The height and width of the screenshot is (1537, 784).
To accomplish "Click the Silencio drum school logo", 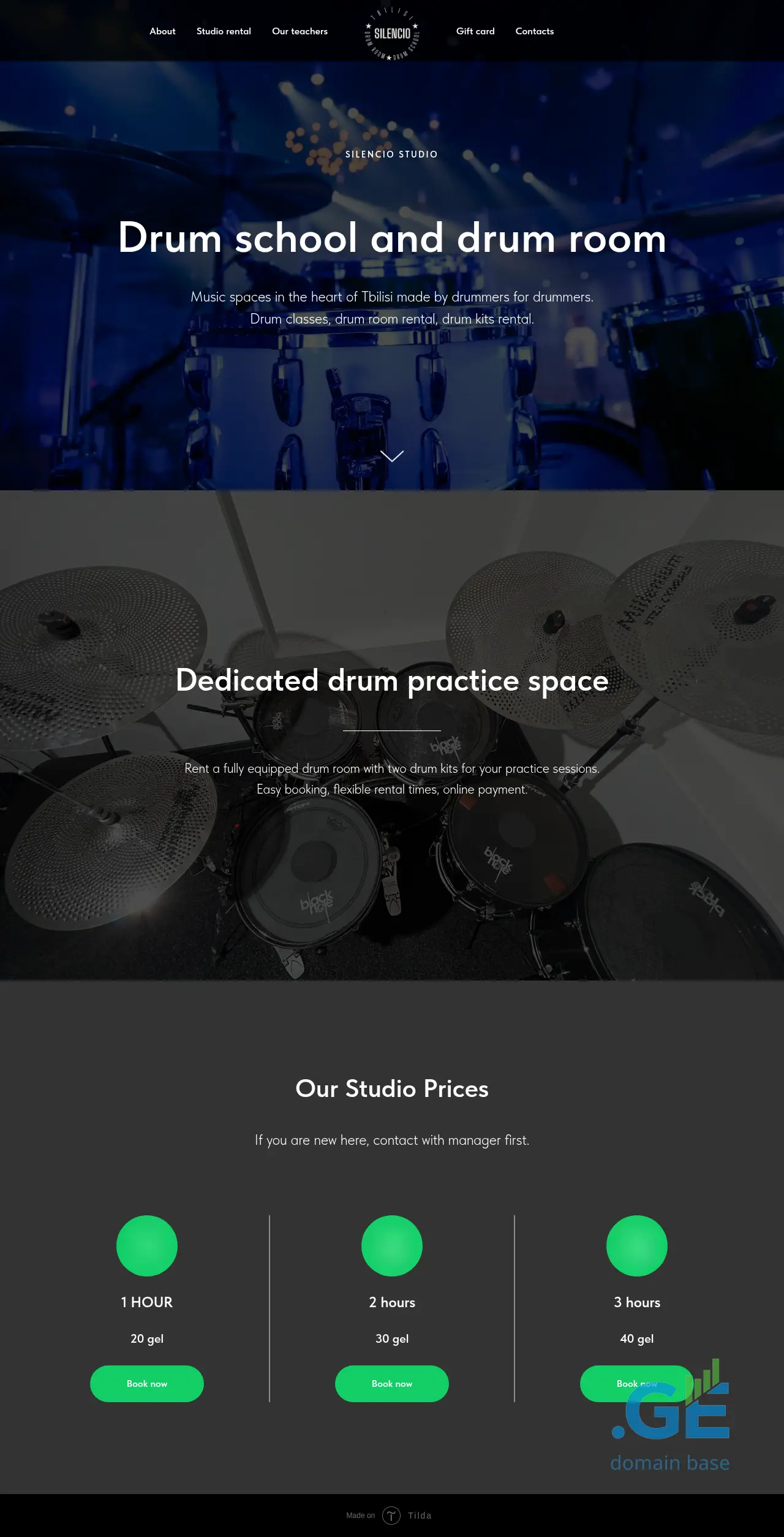I will [x=392, y=33].
